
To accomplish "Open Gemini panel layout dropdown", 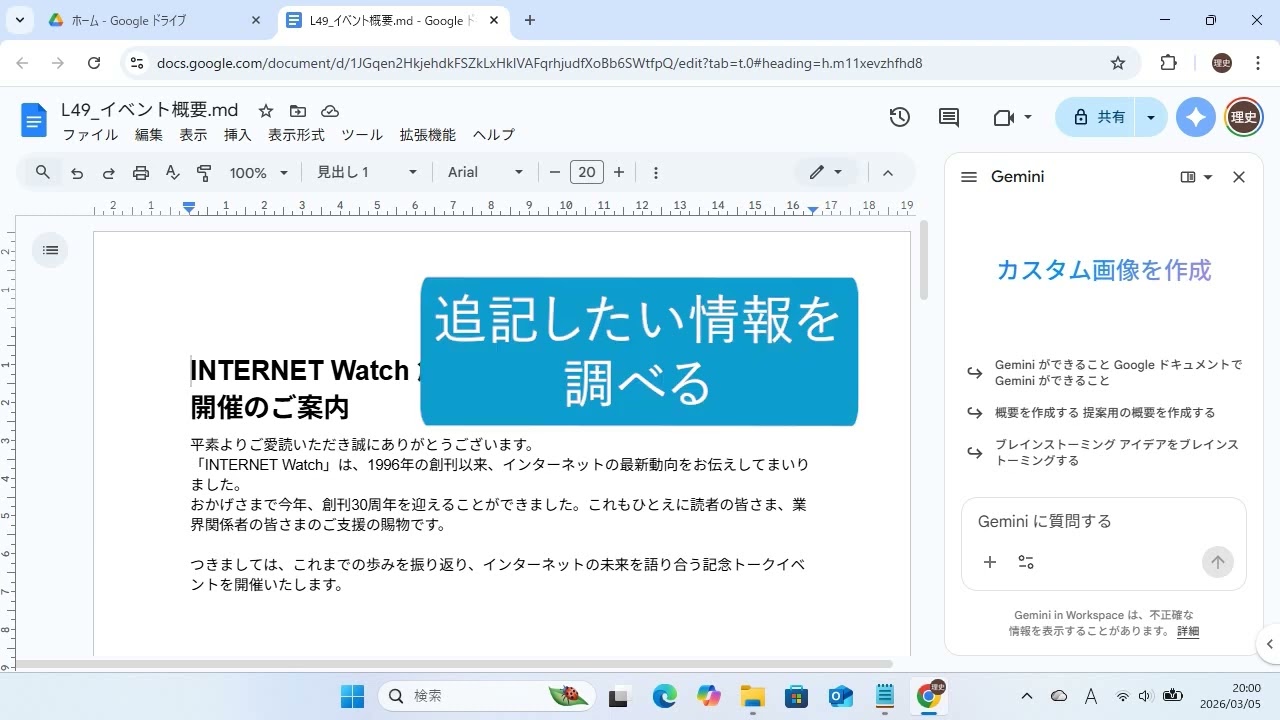I will [1196, 177].
